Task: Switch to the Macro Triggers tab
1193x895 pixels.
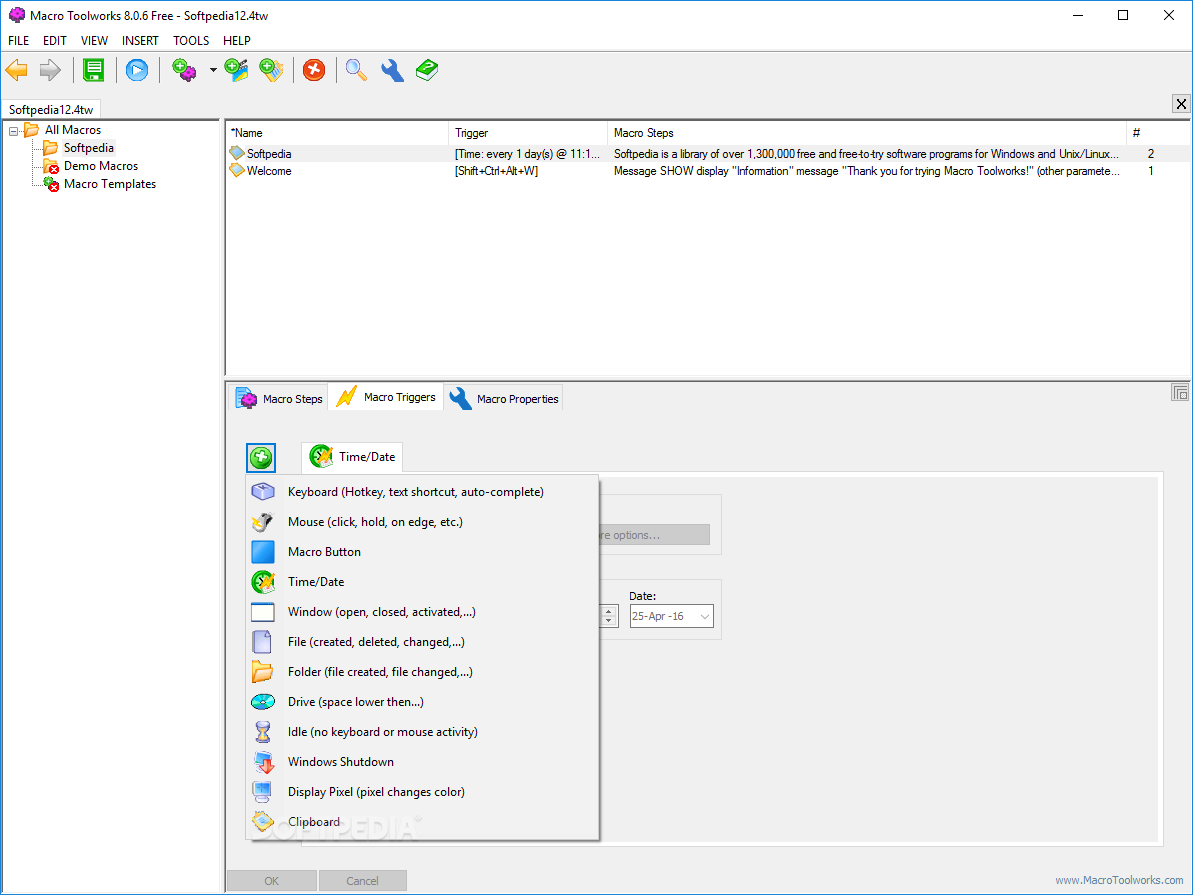Action: pos(387,397)
